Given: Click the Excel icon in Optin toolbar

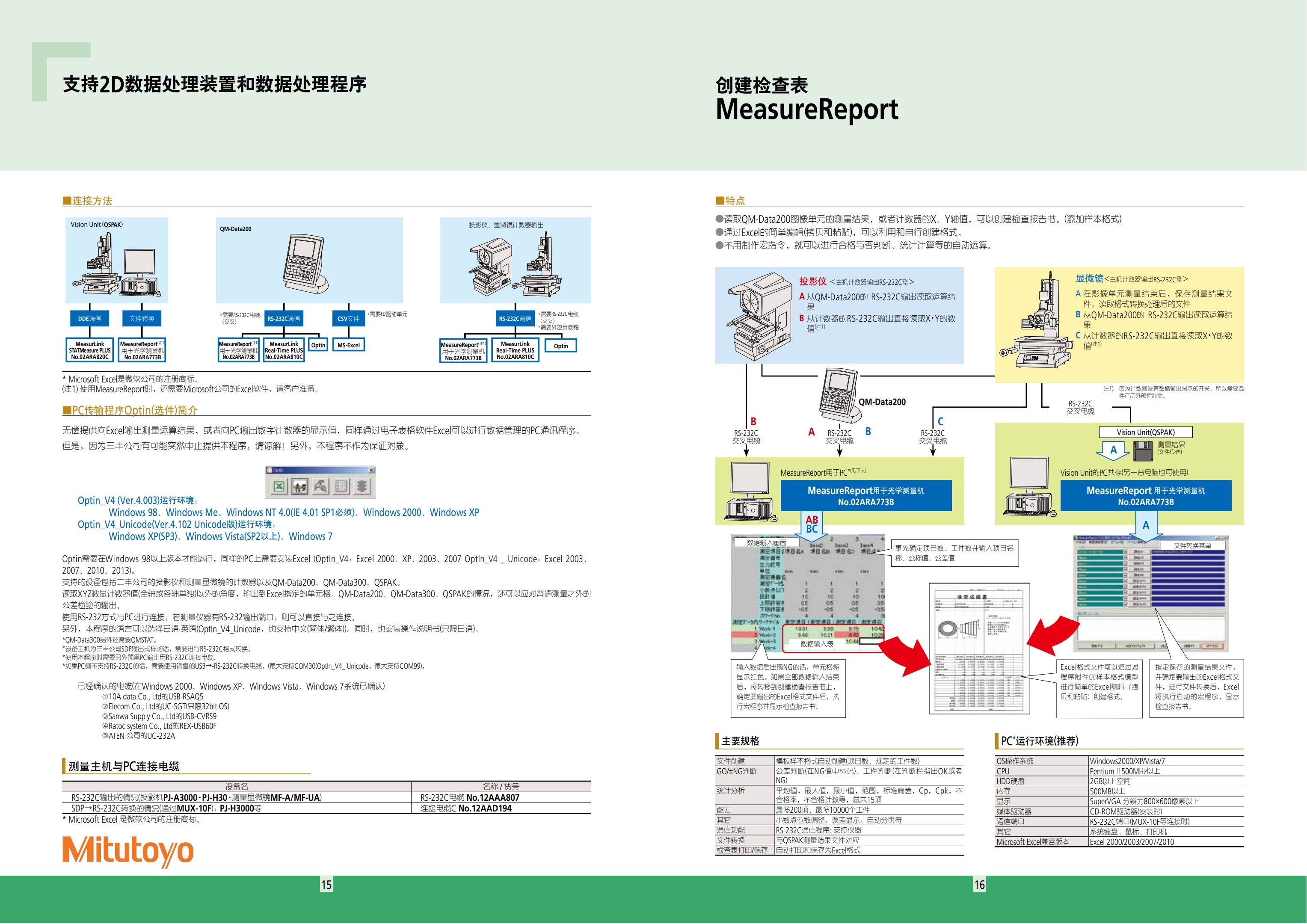Looking at the screenshot, I should 279,486.
